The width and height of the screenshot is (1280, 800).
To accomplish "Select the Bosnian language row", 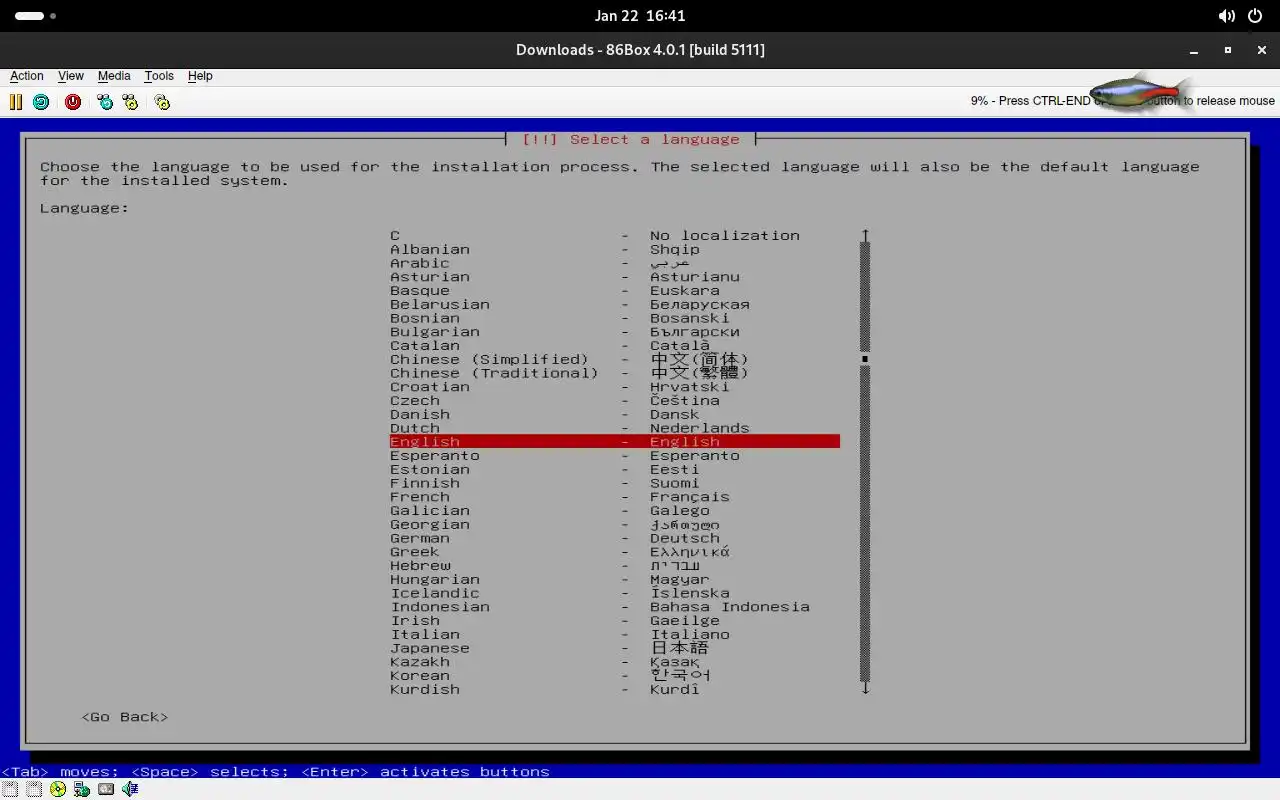I will (x=615, y=318).
